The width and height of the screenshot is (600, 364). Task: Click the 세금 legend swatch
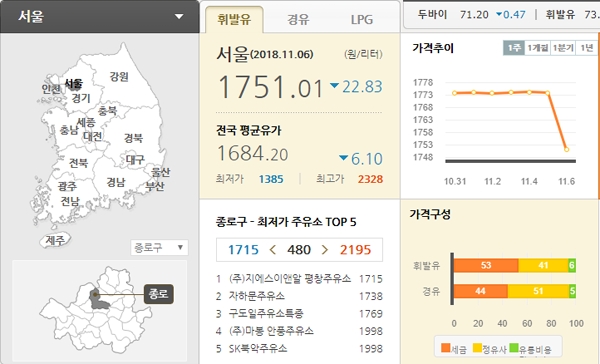[x=446, y=348]
